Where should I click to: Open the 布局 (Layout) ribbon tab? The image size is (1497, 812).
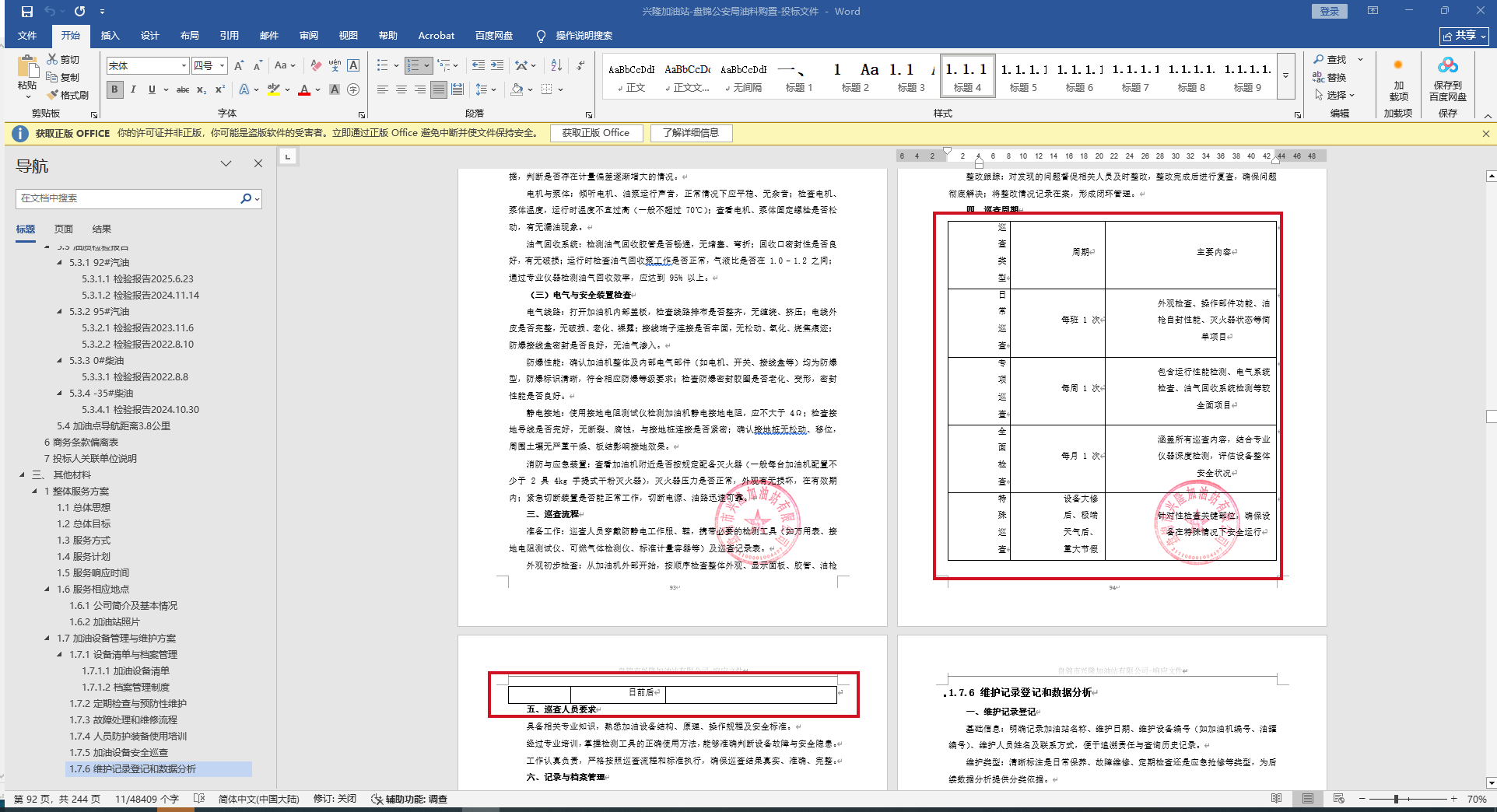(x=190, y=36)
